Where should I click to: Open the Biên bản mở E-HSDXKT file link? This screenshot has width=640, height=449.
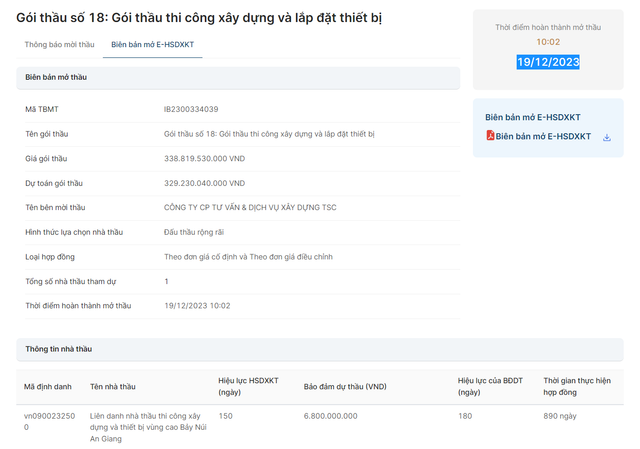point(543,136)
